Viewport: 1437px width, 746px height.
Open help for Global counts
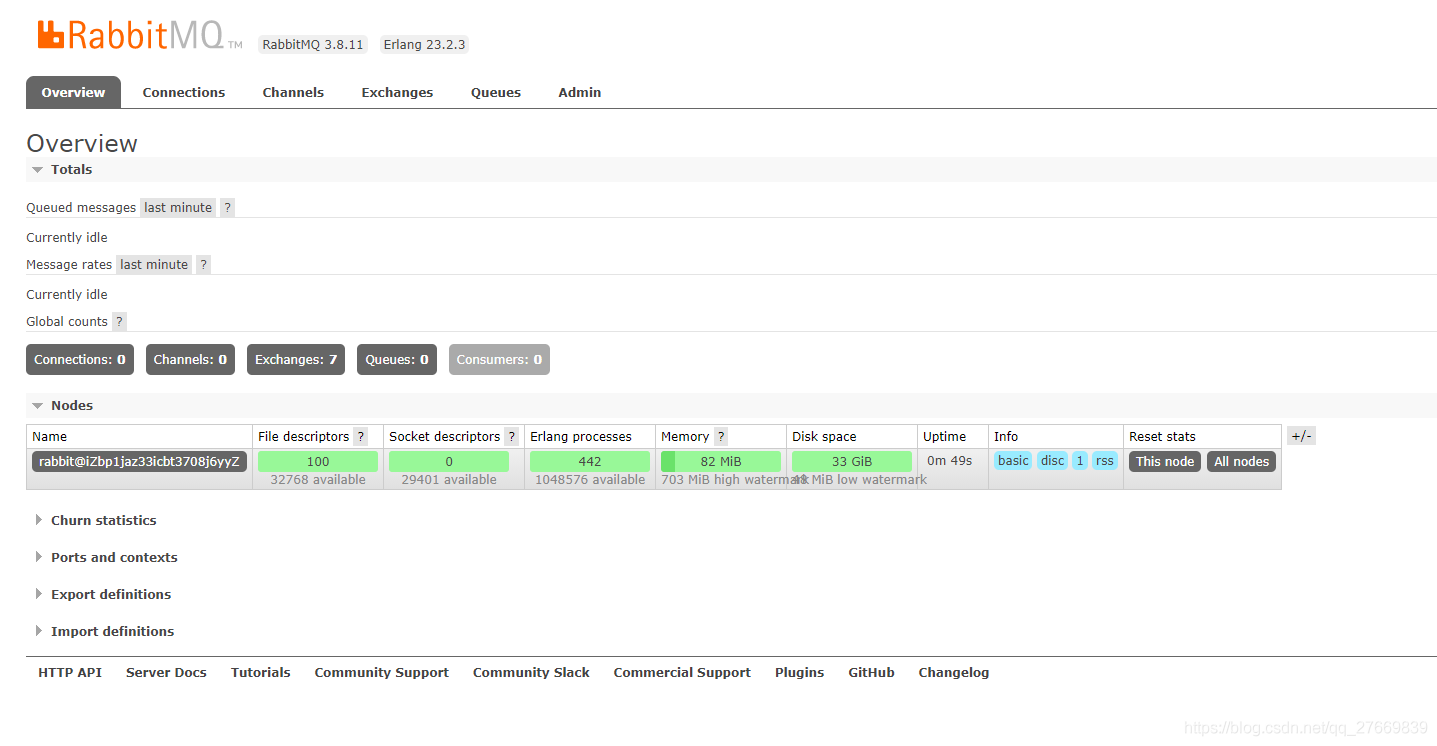[x=119, y=322]
